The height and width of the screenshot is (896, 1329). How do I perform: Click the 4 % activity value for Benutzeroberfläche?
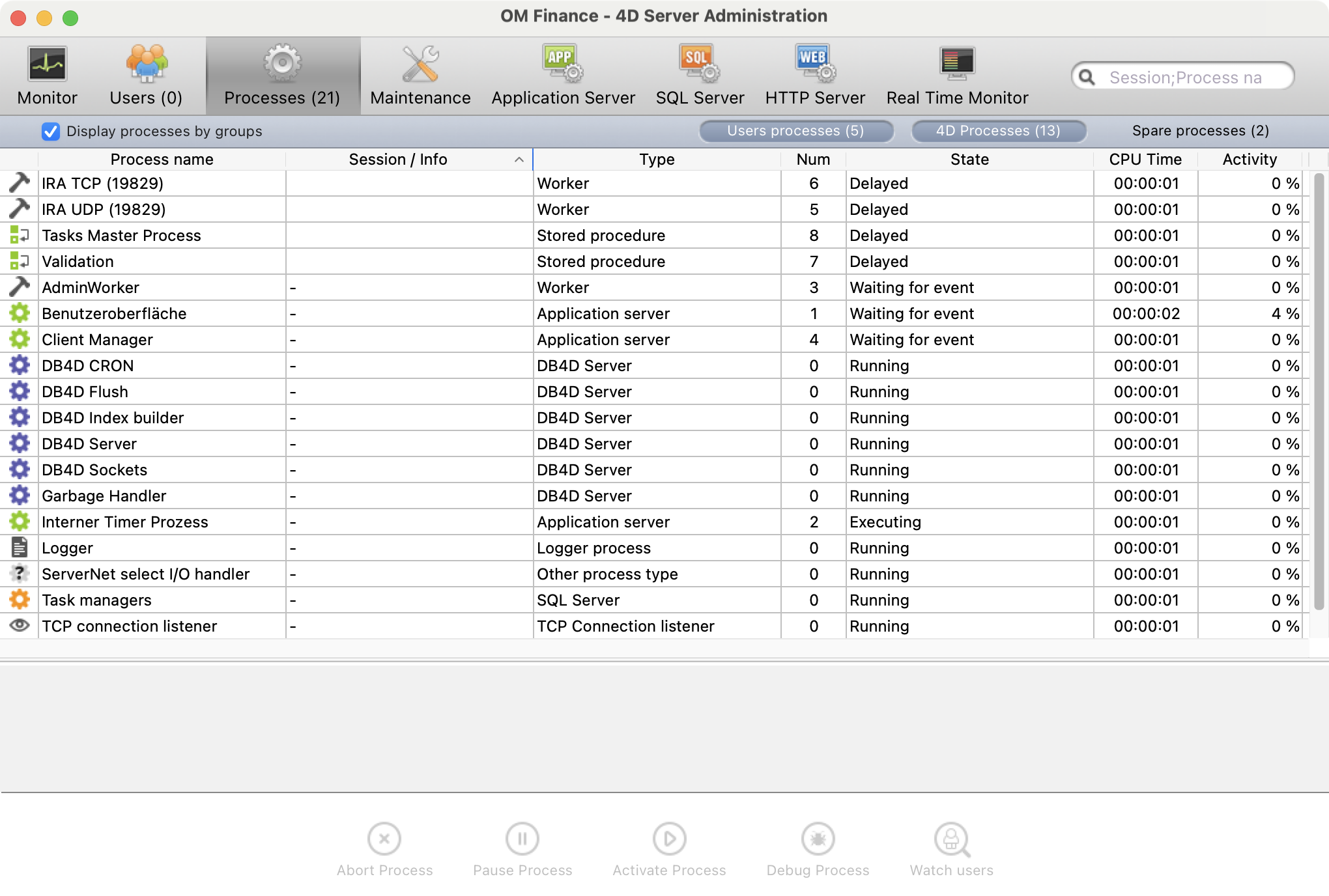[x=1285, y=313]
